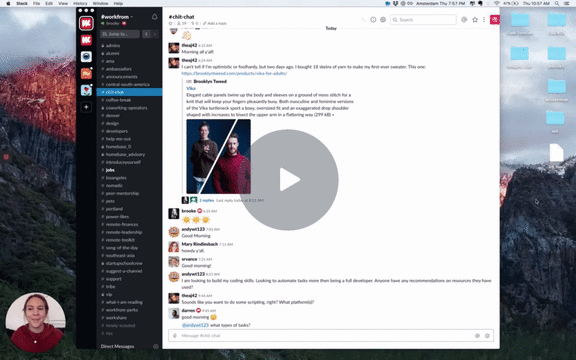Expand the #workfrom workspace menu
The height and width of the screenshot is (360, 576).
click(x=117, y=17)
